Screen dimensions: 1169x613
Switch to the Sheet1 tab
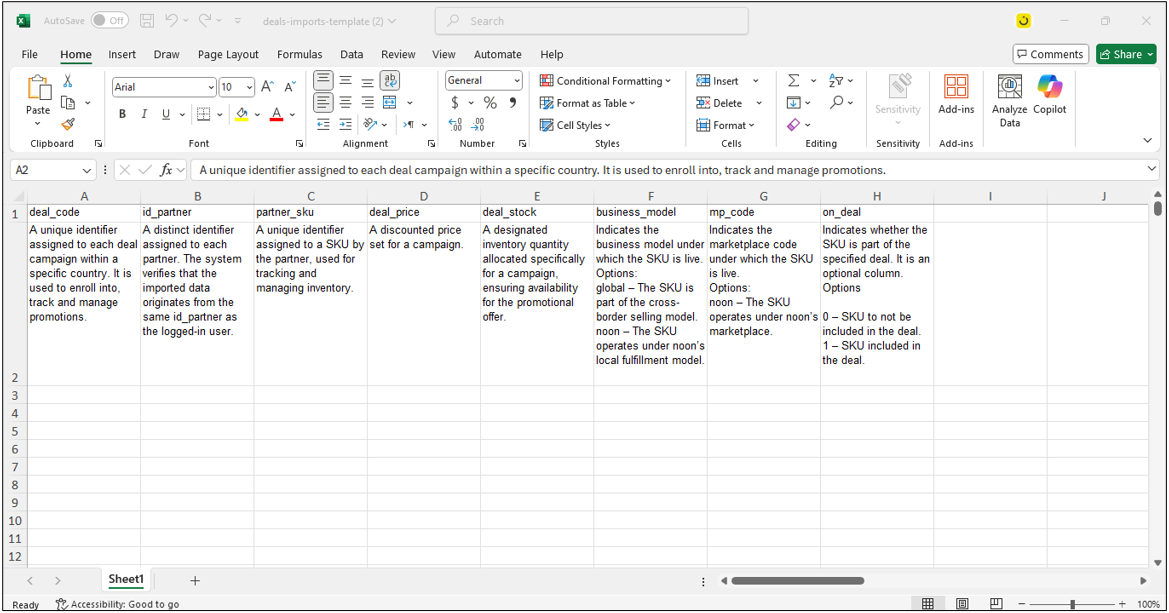[x=126, y=580]
